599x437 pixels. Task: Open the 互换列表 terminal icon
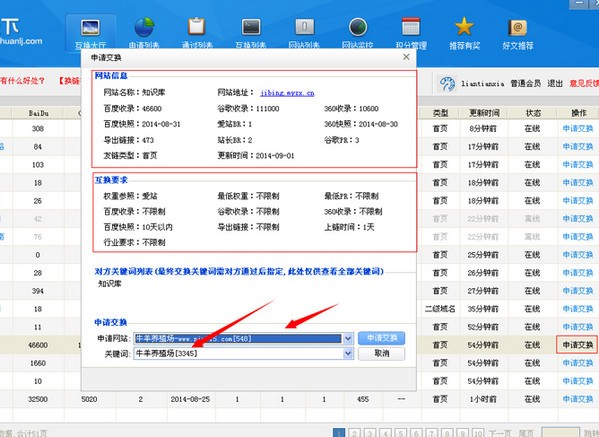coord(251,28)
